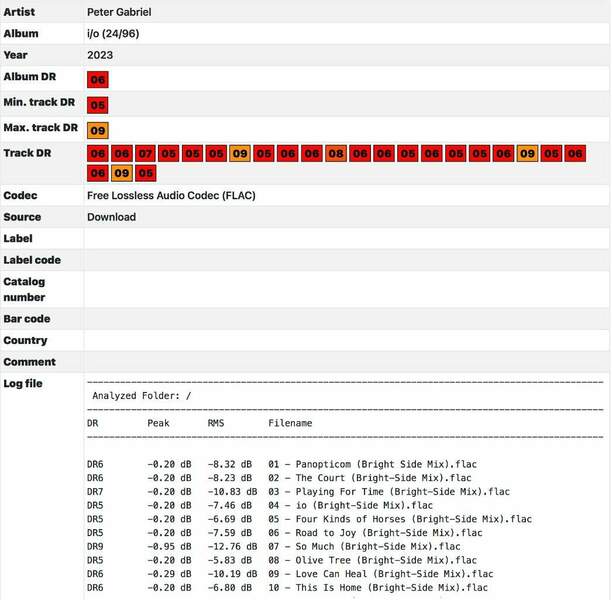Click RMS value -6.80 dB
This screenshot has width=612, height=600.
pos(230,588)
